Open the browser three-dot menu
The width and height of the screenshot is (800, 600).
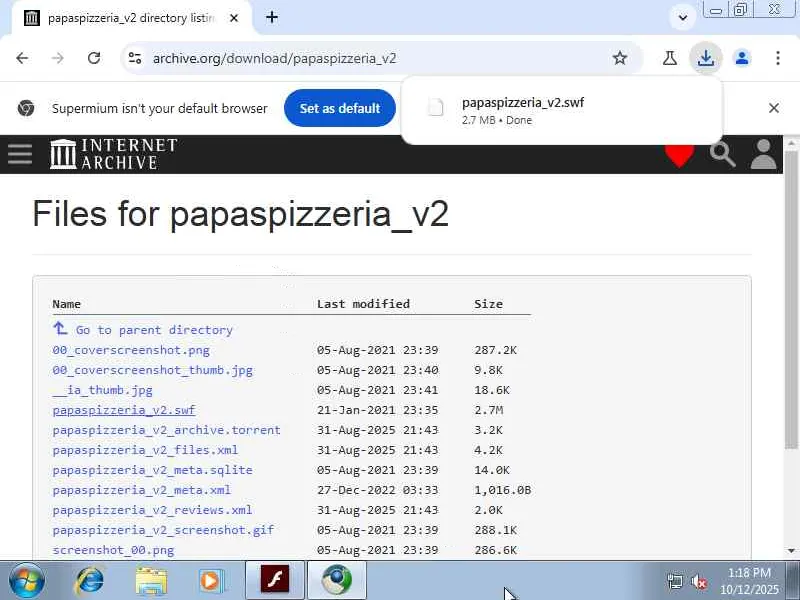point(778,58)
